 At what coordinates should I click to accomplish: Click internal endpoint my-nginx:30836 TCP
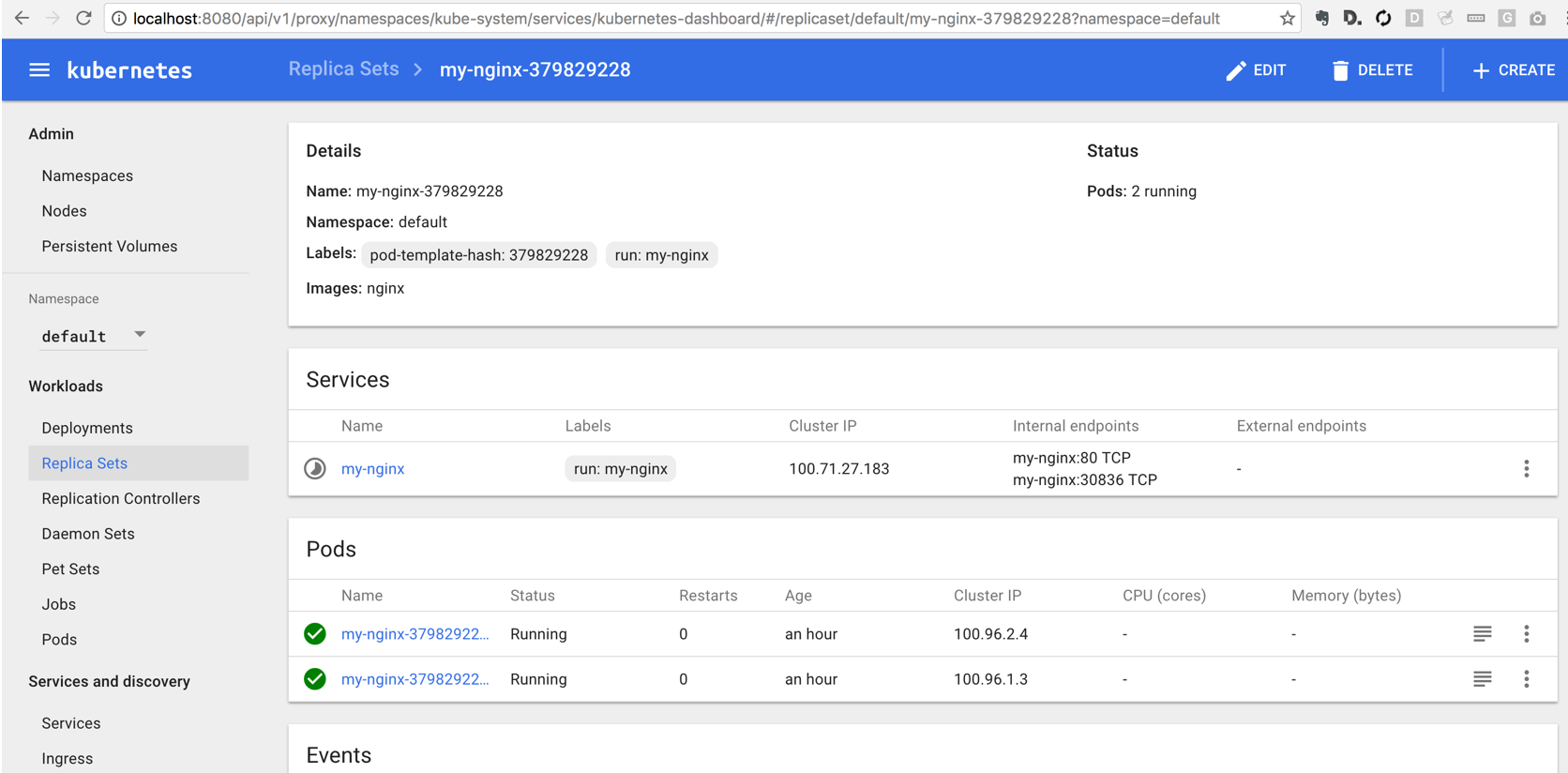pos(1084,480)
